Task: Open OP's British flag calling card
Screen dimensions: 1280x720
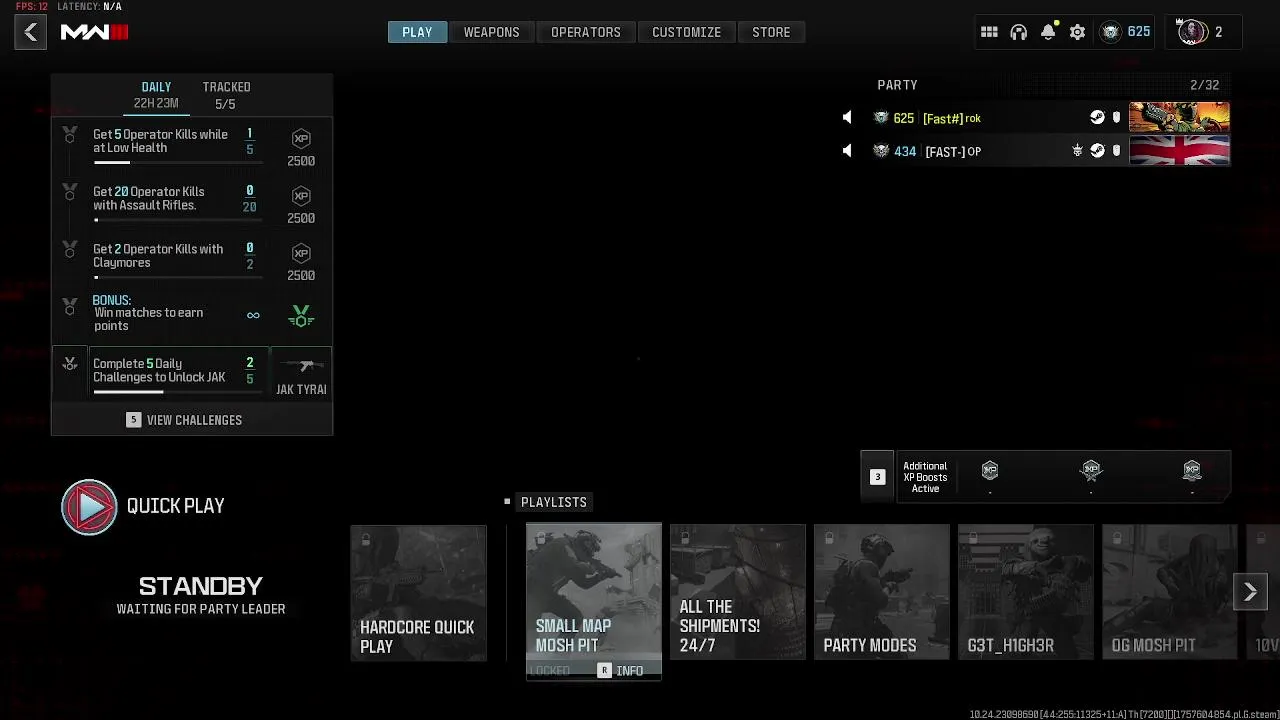Action: (x=1179, y=151)
